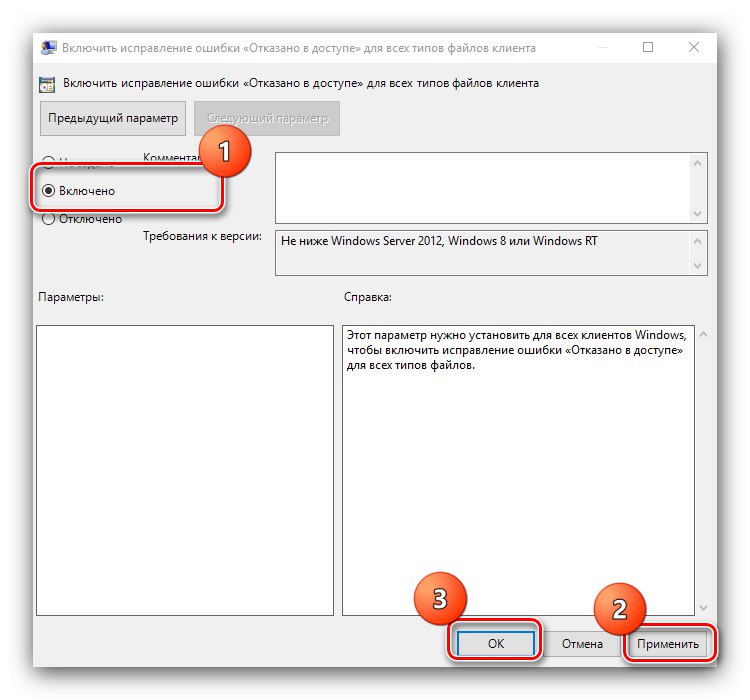Click the greyed 'Следующий параметр' button
750x700 pixels.
267,118
